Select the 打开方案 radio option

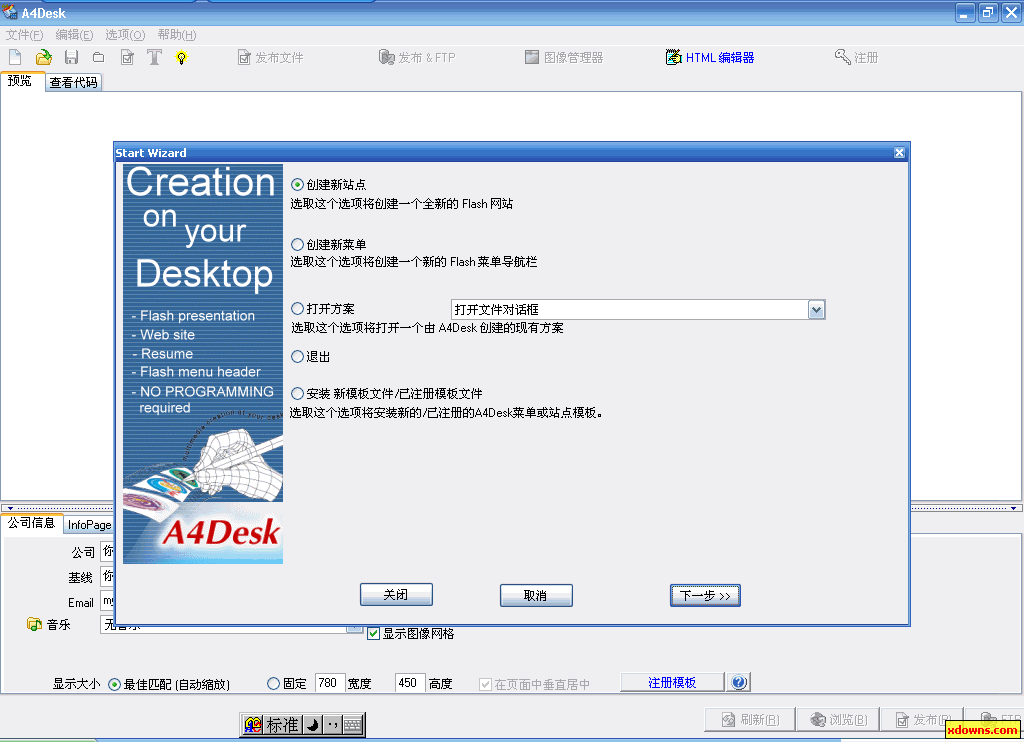coord(297,308)
